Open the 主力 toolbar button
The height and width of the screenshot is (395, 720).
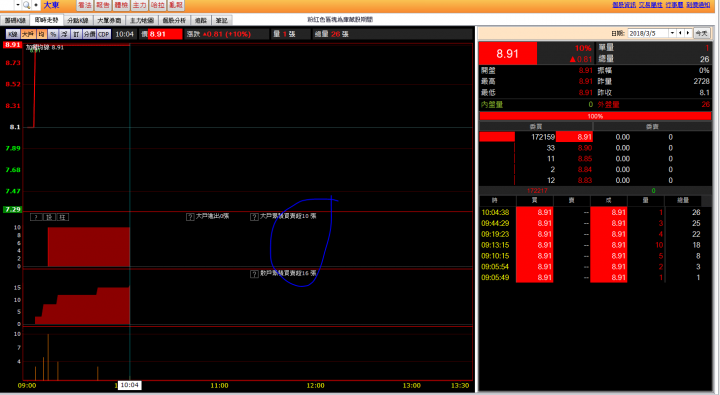click(x=139, y=5)
